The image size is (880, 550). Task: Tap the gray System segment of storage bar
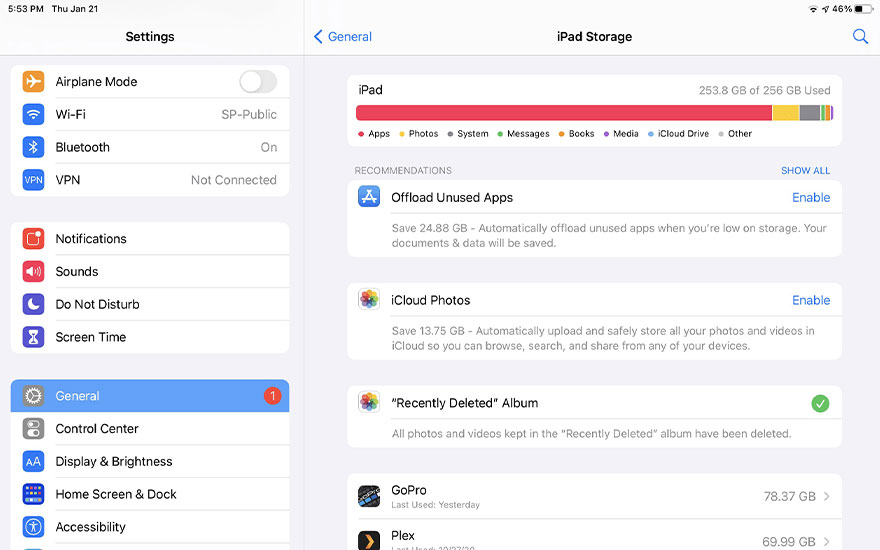point(810,113)
